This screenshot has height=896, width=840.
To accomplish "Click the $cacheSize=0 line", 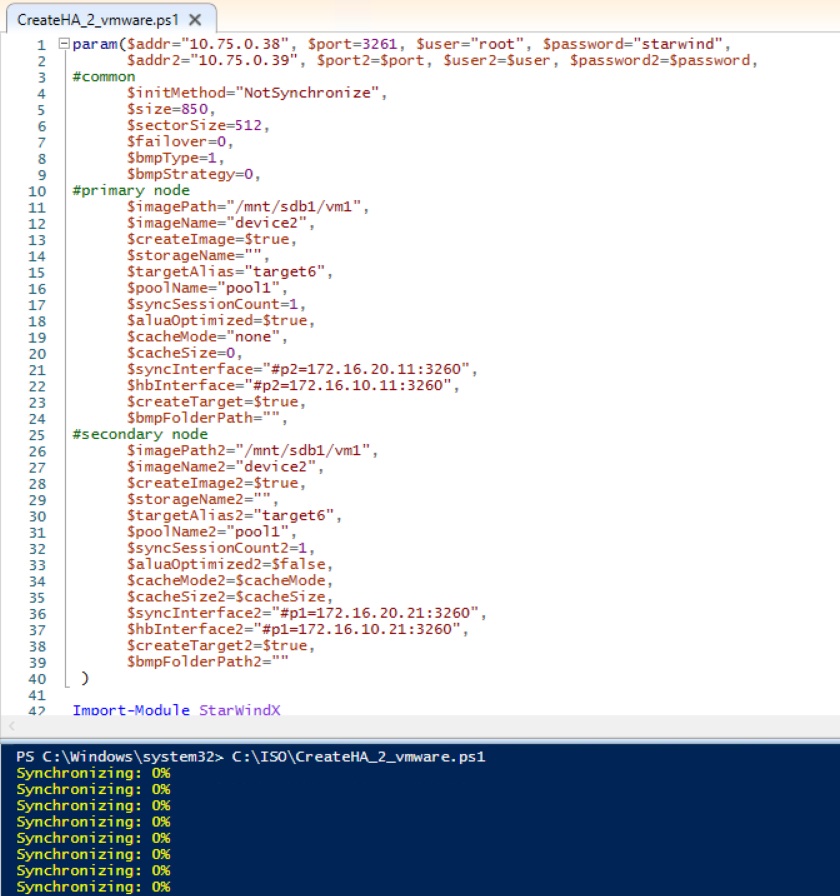I will coord(185,353).
